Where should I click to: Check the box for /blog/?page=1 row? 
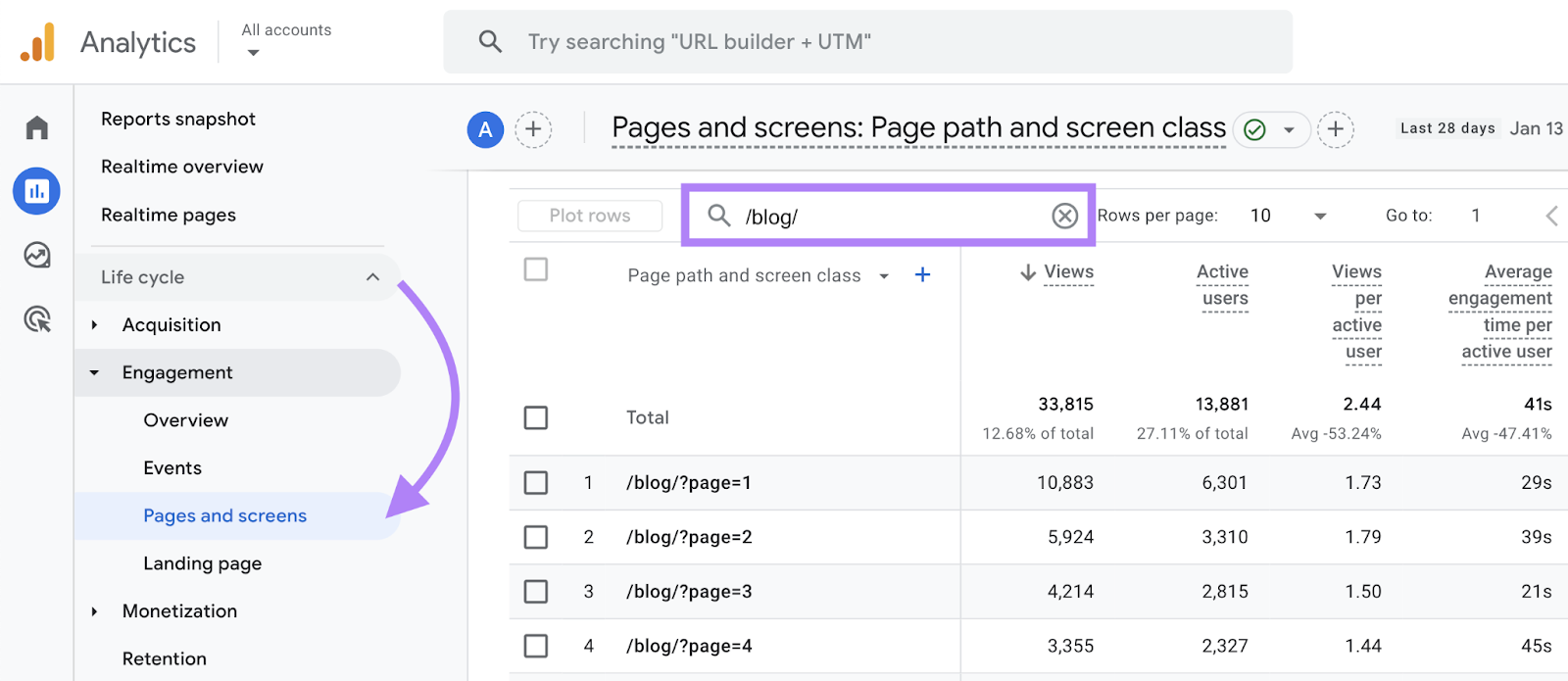(536, 483)
